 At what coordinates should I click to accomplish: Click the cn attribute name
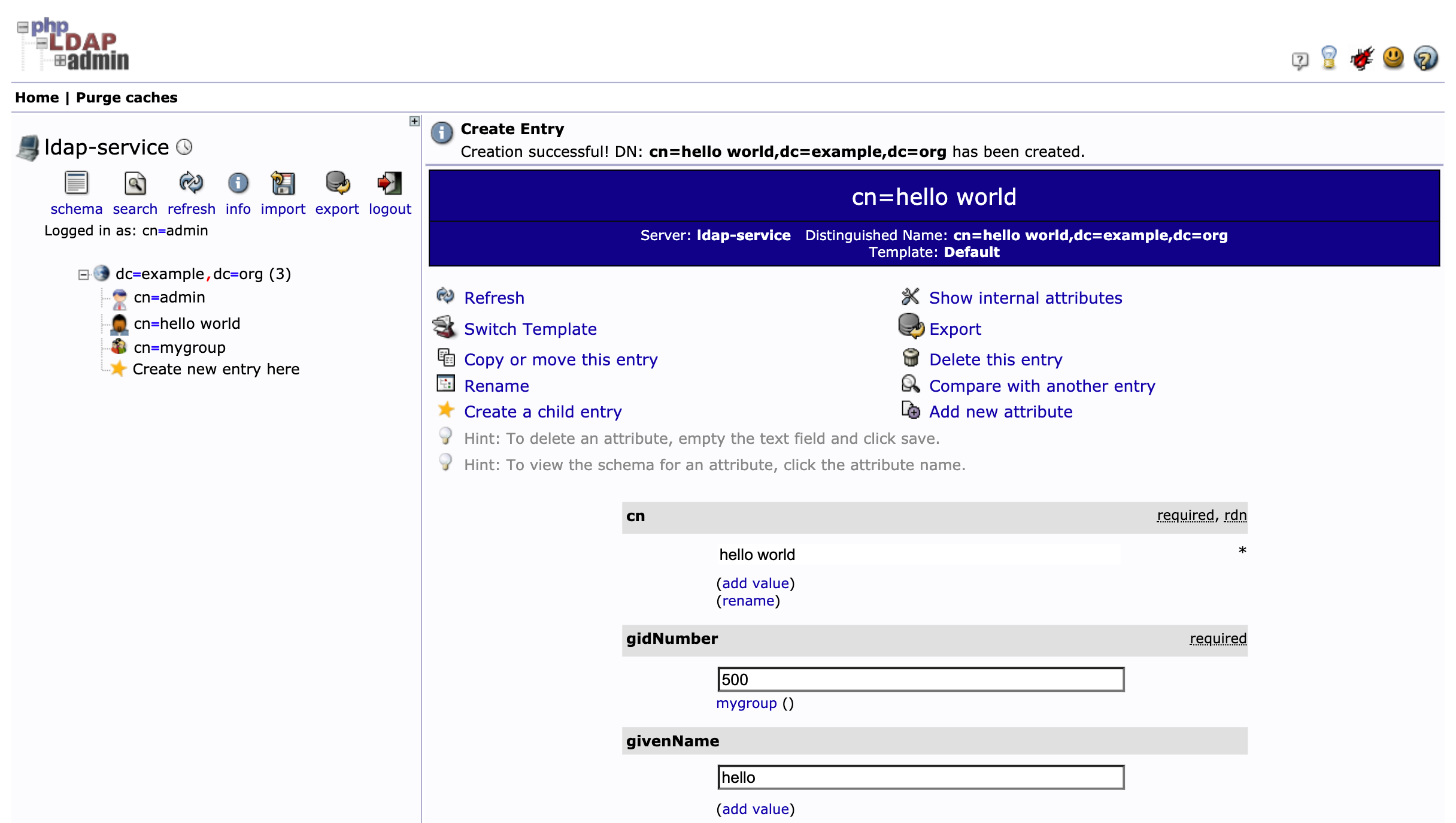point(635,516)
